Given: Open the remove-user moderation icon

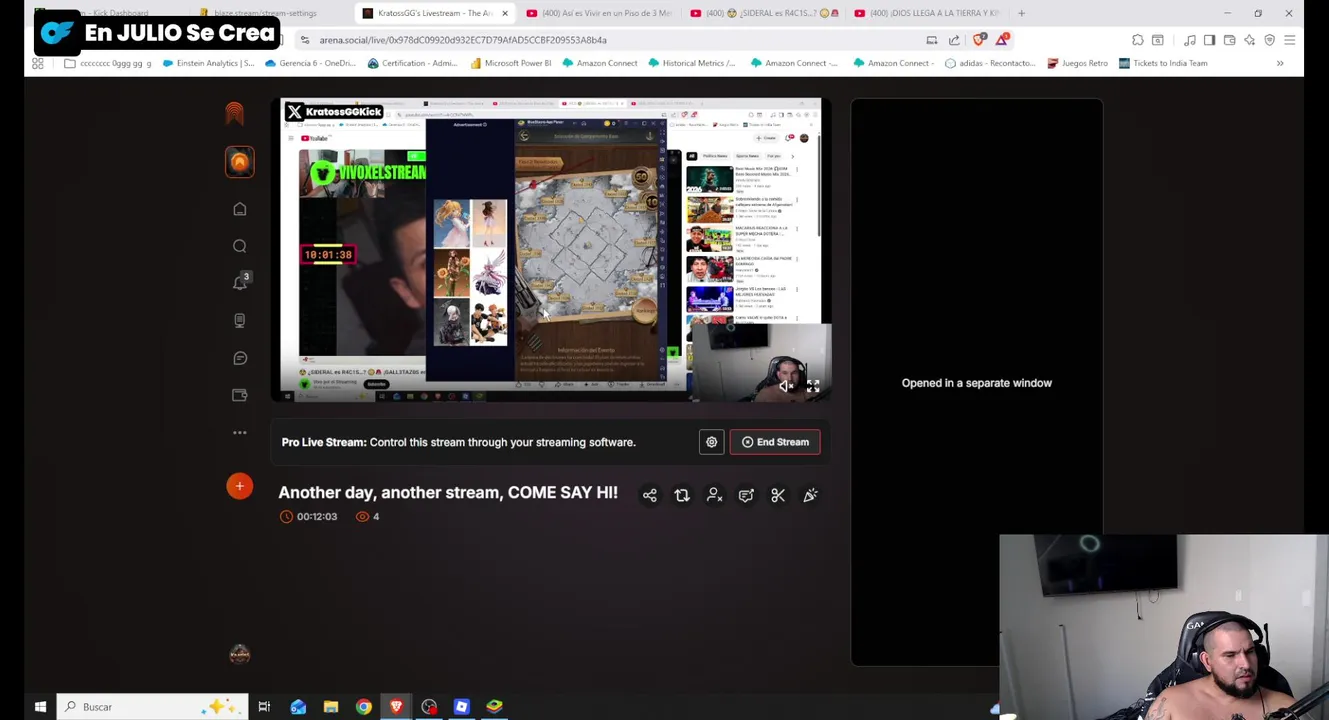Looking at the screenshot, I should coord(714,495).
